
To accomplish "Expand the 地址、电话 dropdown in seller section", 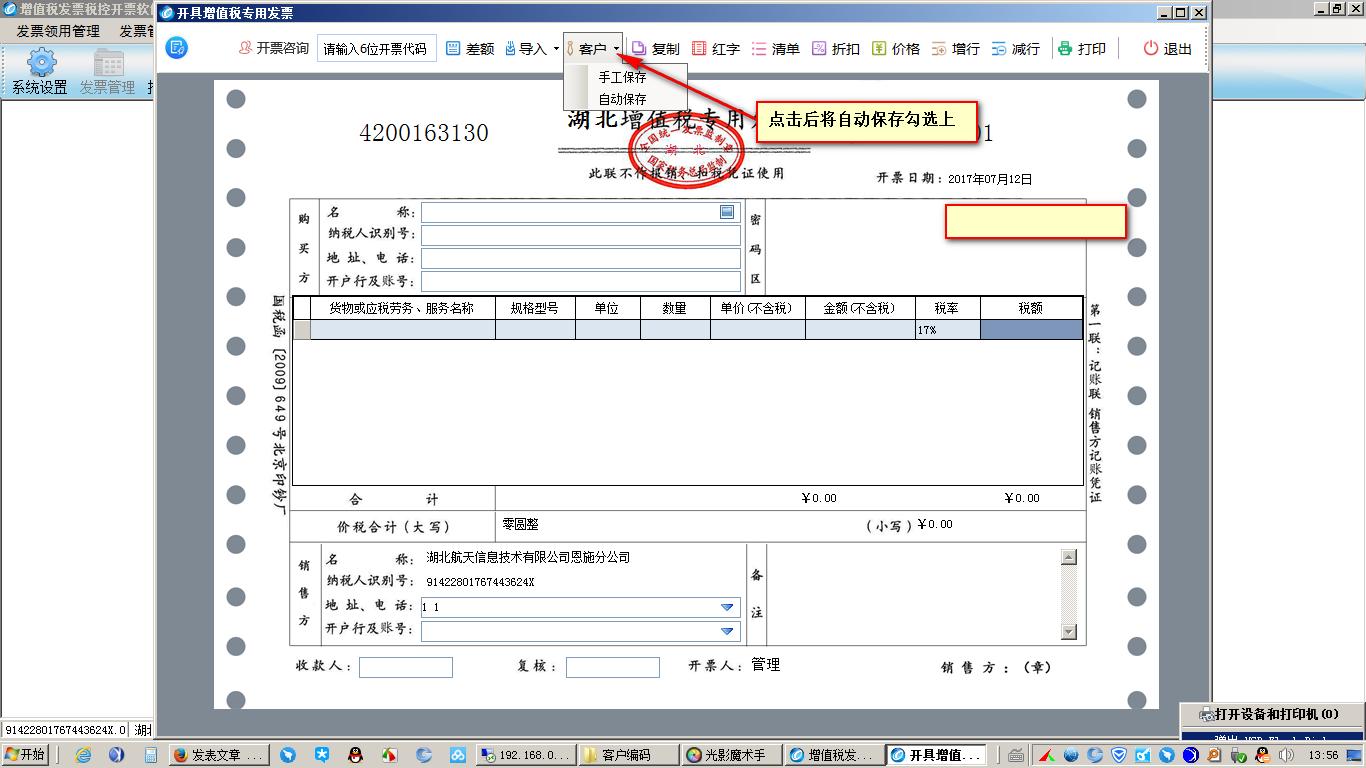I will coord(727,607).
